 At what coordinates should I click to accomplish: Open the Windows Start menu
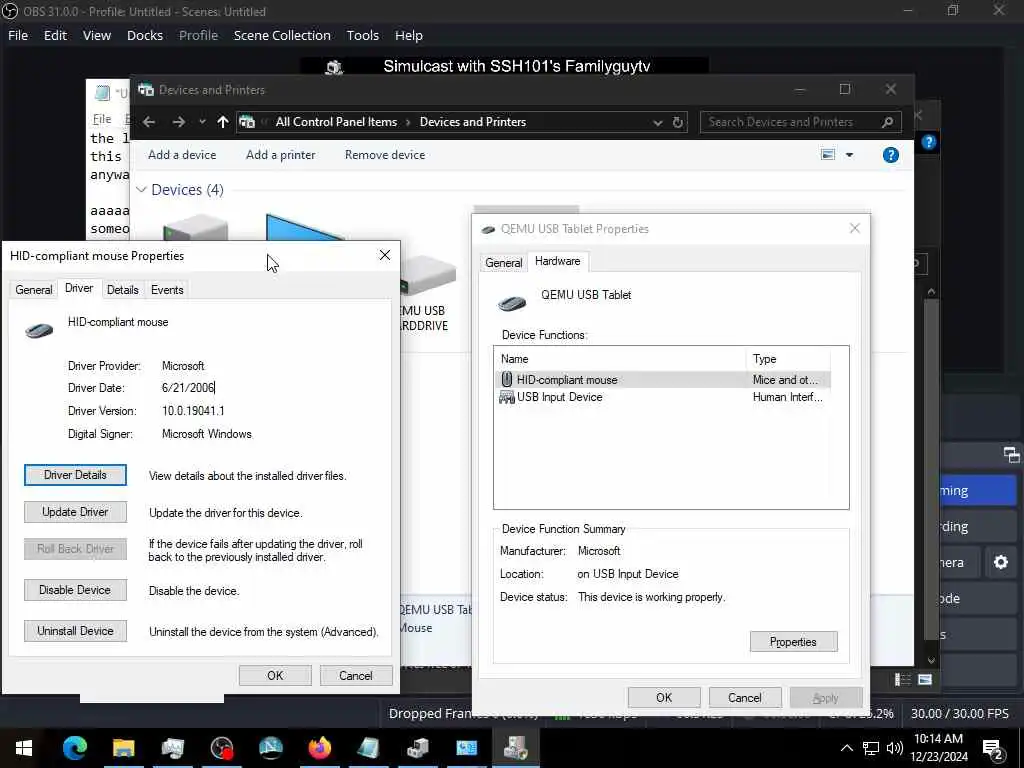pos(24,748)
